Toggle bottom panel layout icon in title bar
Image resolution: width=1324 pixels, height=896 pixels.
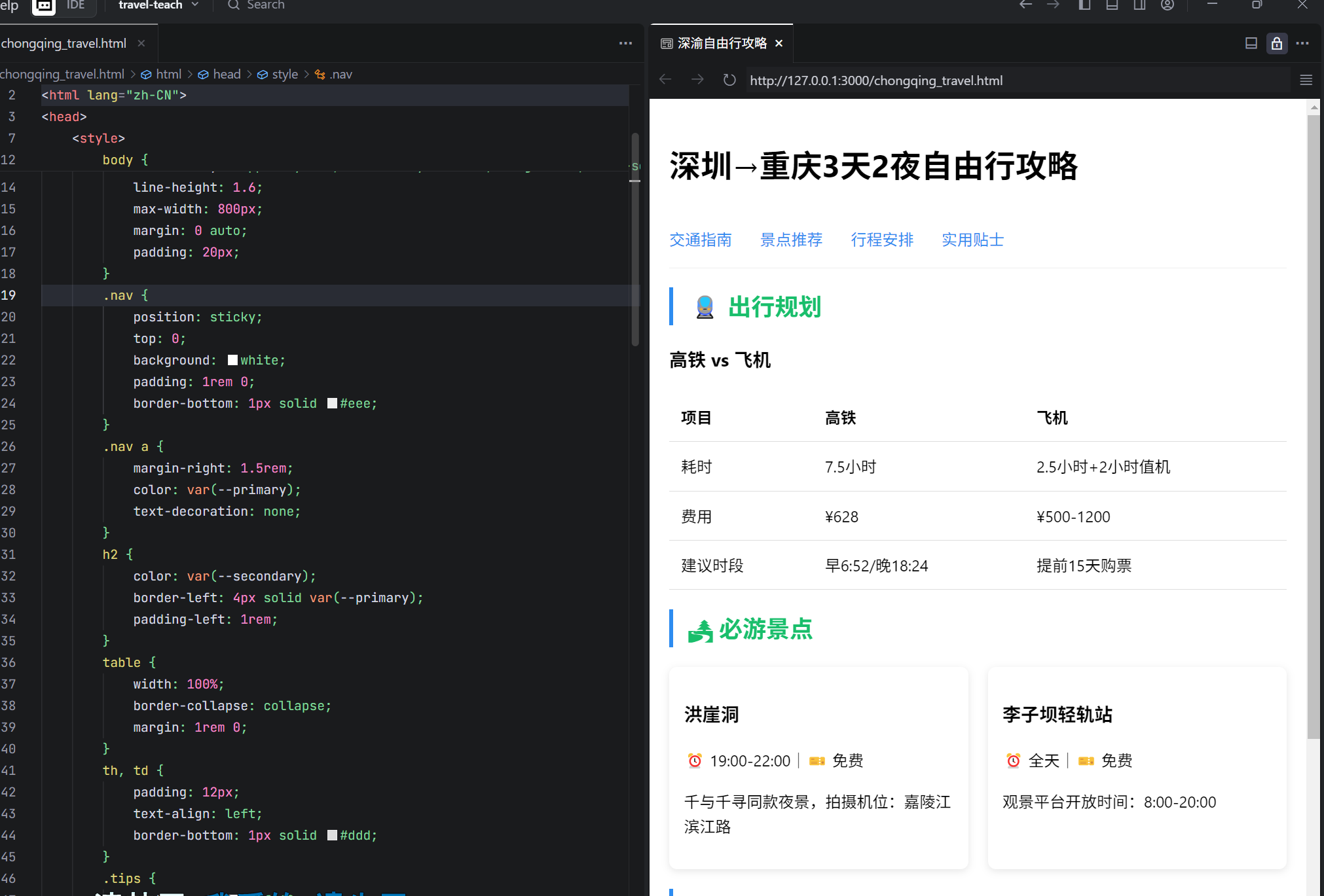tap(1112, 5)
